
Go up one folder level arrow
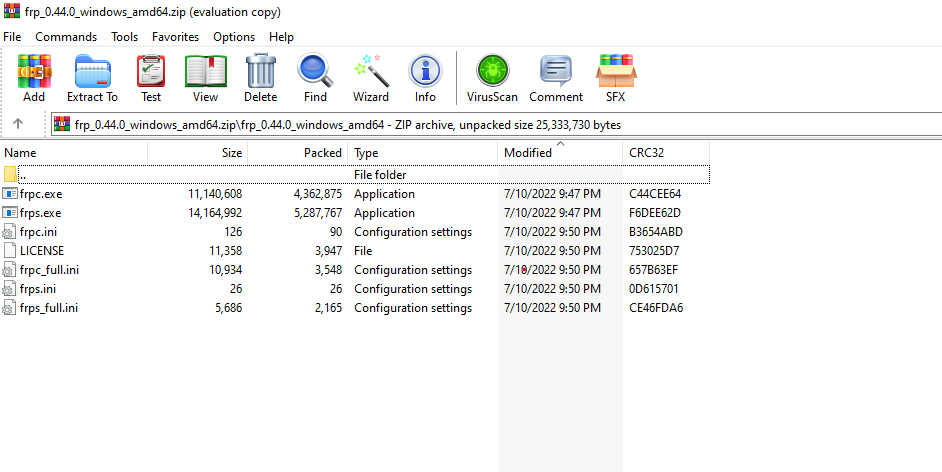tap(18, 124)
